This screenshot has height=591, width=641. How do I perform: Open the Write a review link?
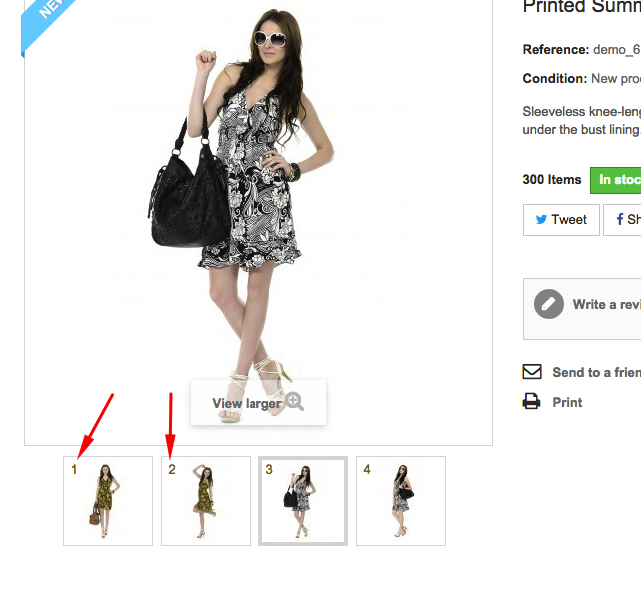tap(607, 304)
